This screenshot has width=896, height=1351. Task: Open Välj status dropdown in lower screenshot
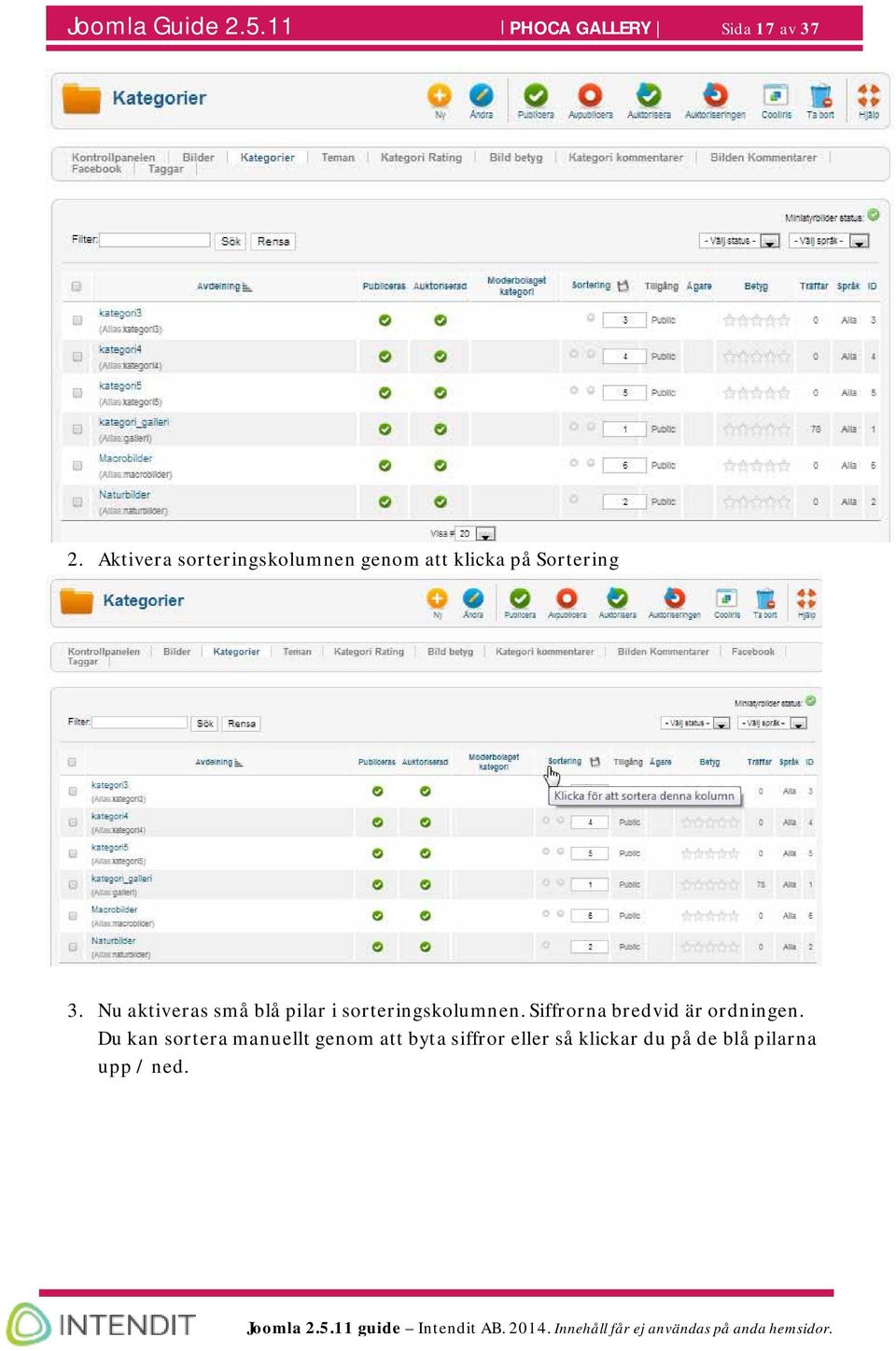coord(695,723)
